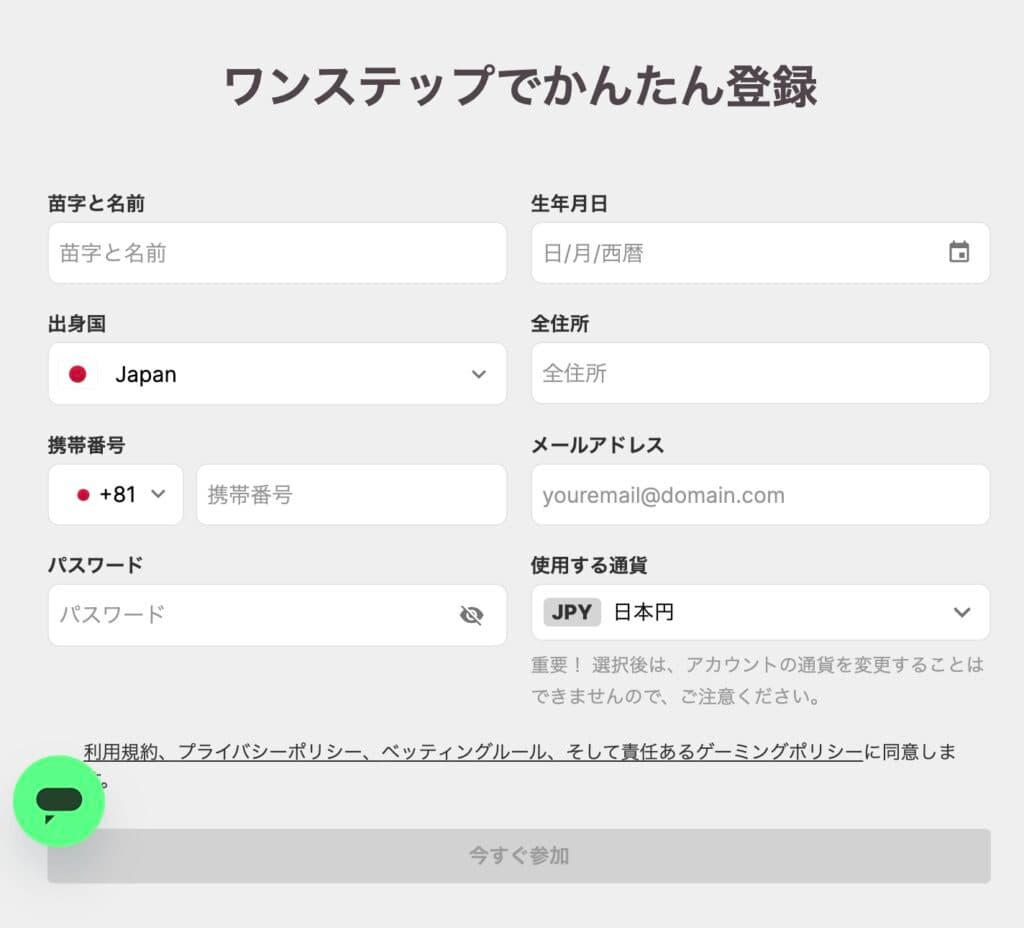Viewport: 1024px width, 928px height.
Task: Select the 携帯番号 phone number input
Action: [351, 495]
